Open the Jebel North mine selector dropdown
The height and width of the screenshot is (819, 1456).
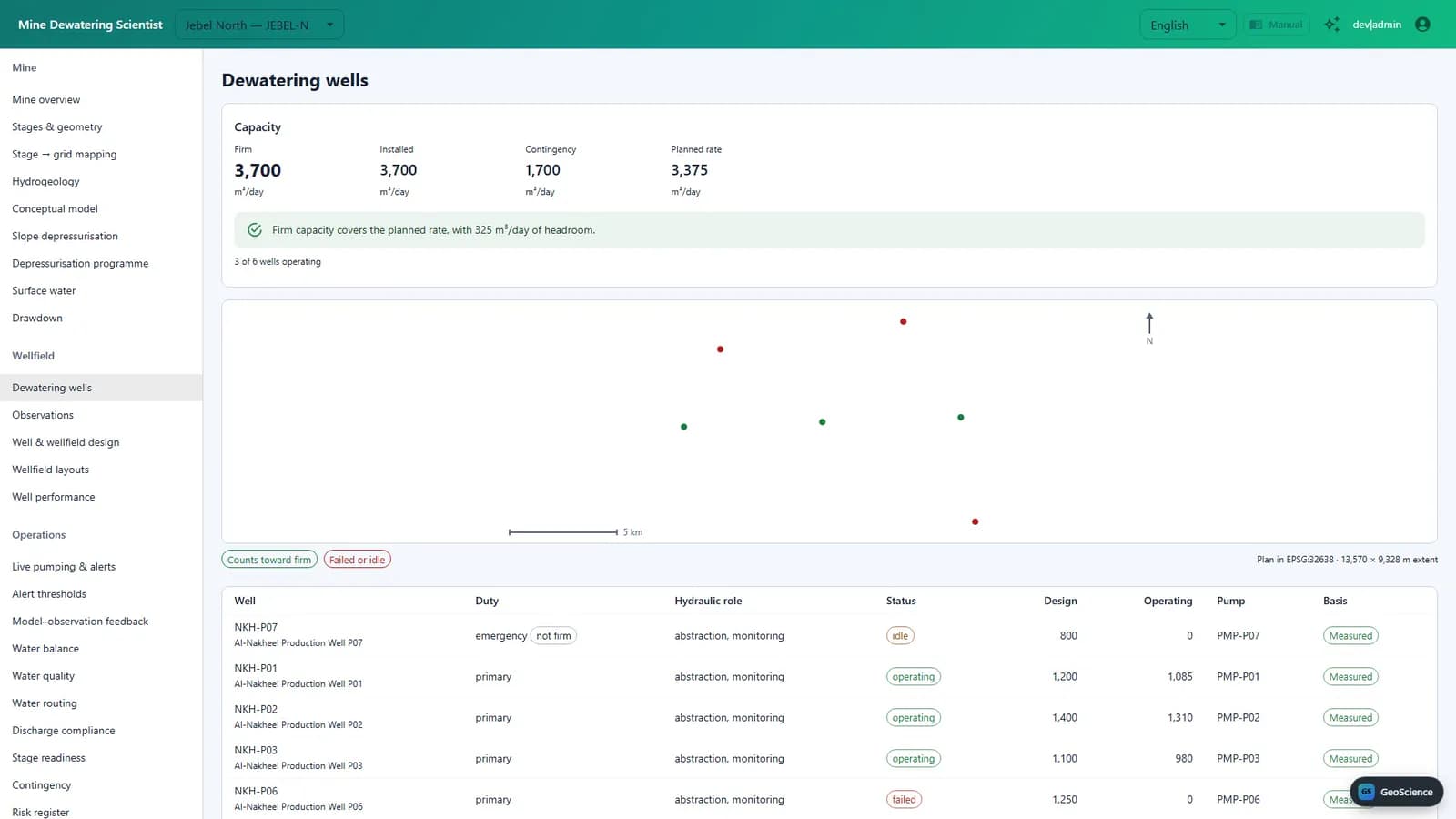[x=259, y=25]
